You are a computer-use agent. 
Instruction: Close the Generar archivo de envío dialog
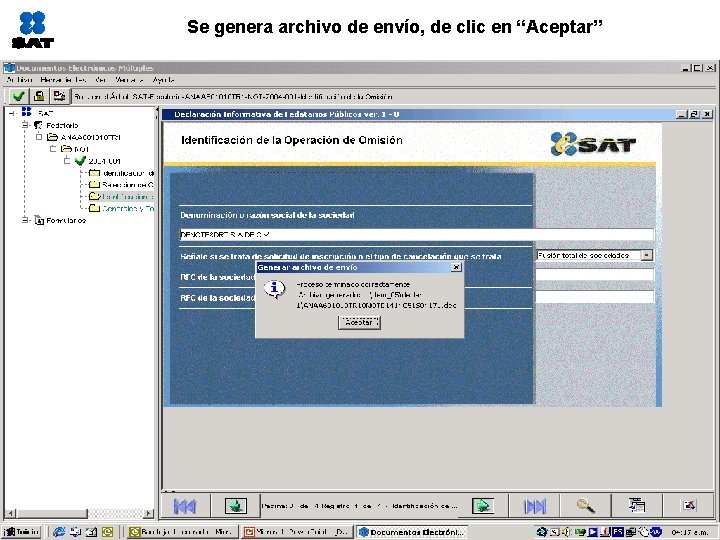click(x=456, y=267)
